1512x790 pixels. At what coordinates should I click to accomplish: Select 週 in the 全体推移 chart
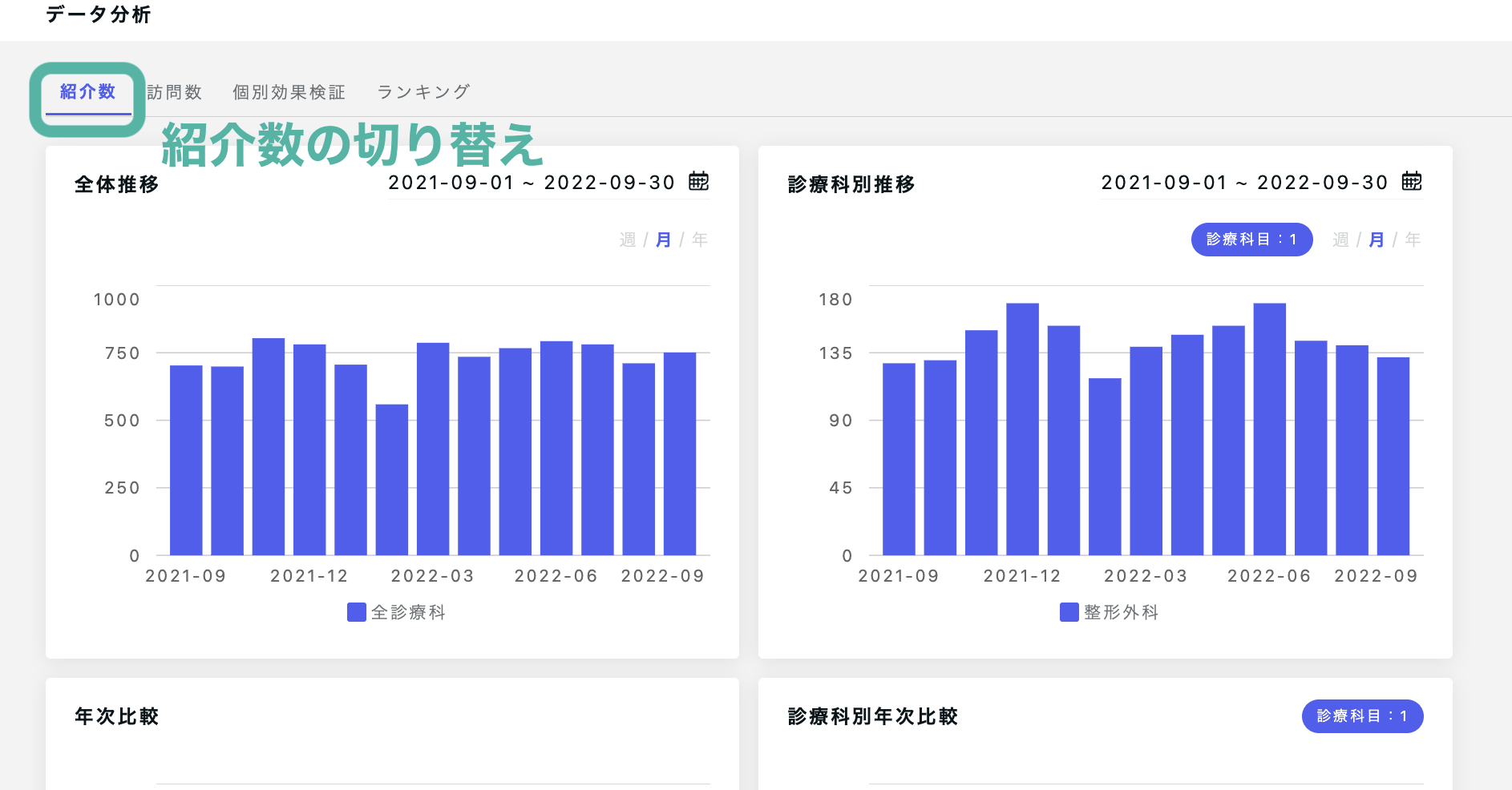coord(627,240)
